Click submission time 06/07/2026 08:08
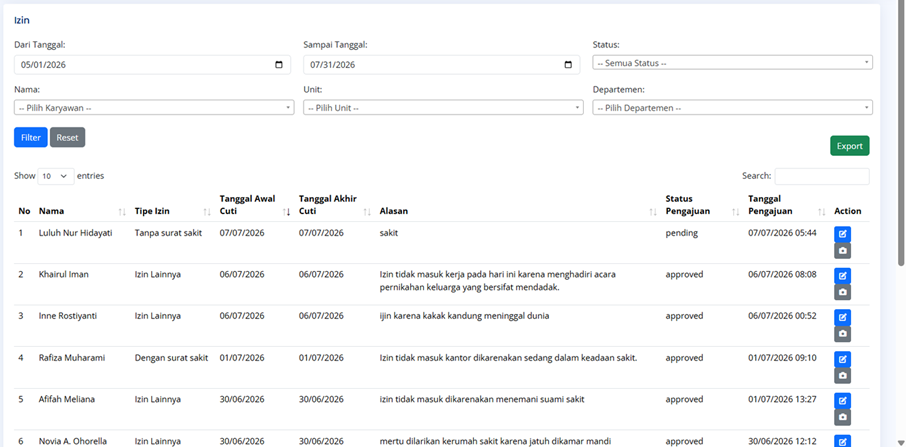 coord(782,274)
